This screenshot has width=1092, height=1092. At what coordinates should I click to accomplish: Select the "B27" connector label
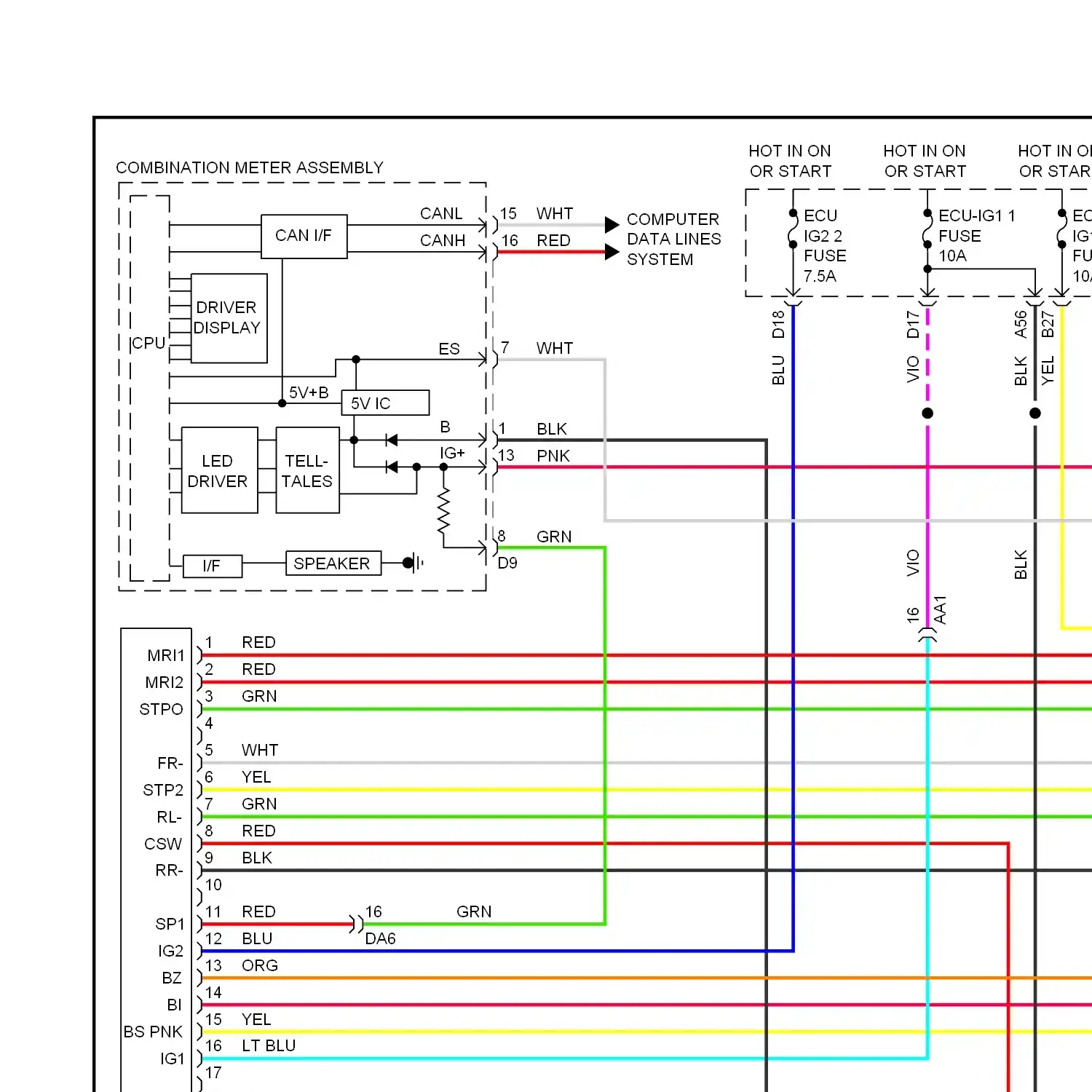1048,325
